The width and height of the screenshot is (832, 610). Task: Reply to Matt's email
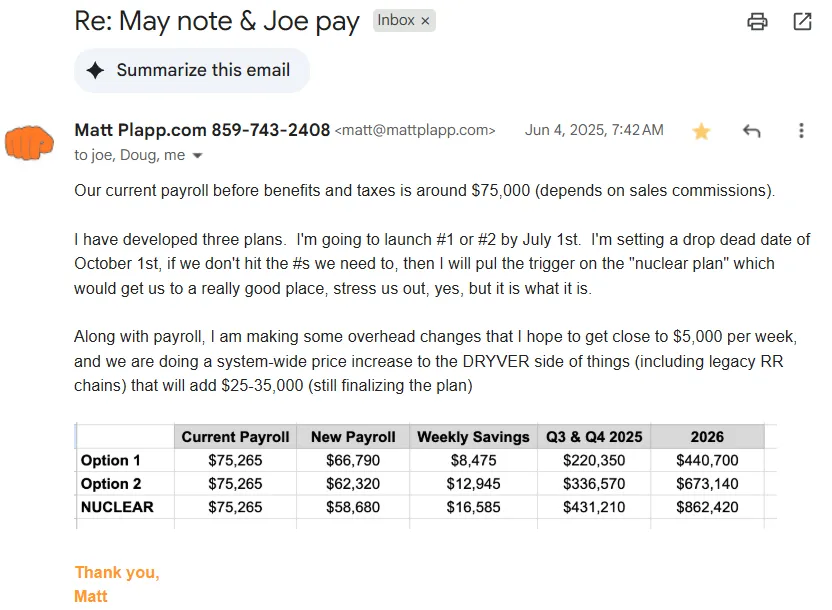tap(752, 131)
